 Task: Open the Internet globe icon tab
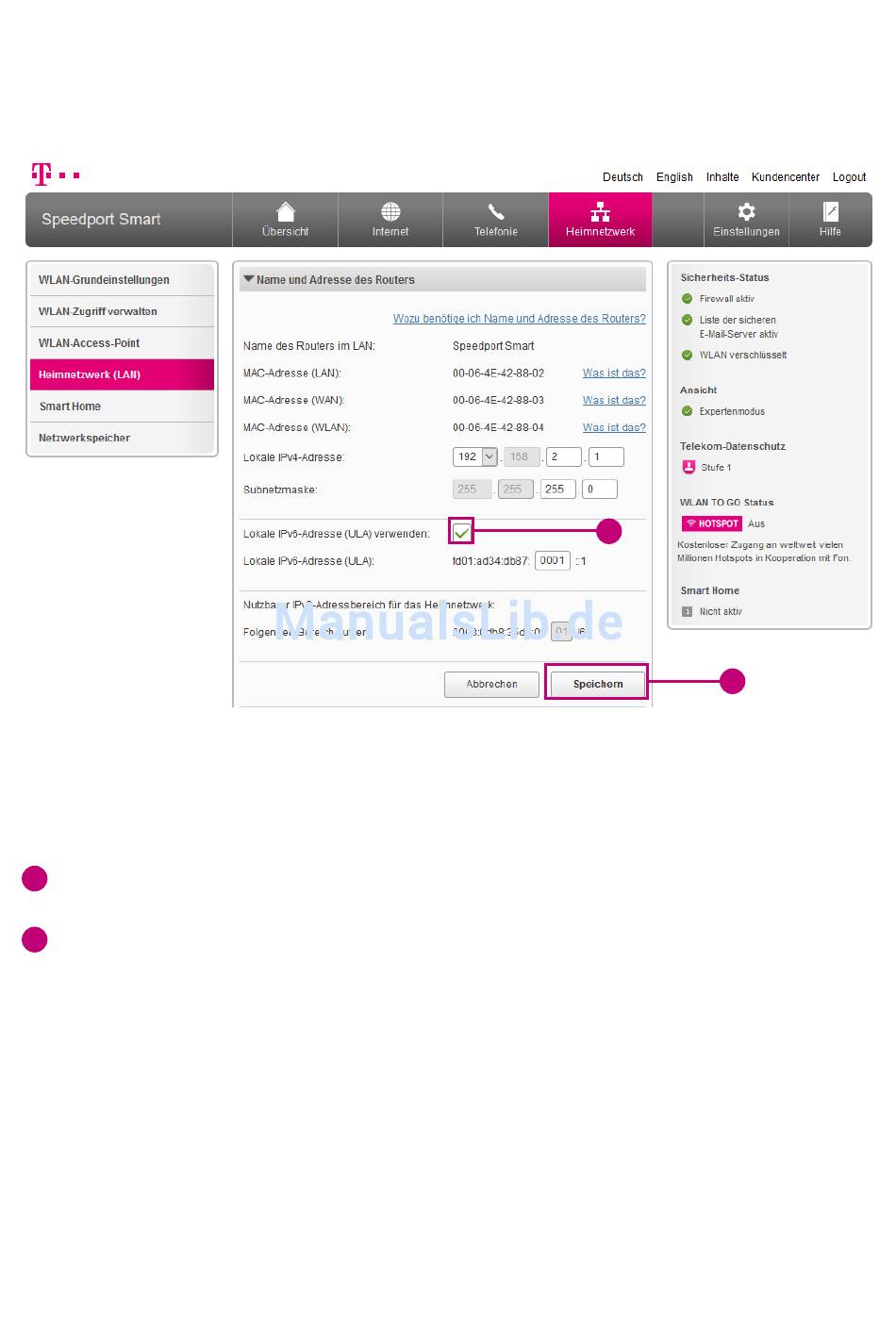[390, 220]
